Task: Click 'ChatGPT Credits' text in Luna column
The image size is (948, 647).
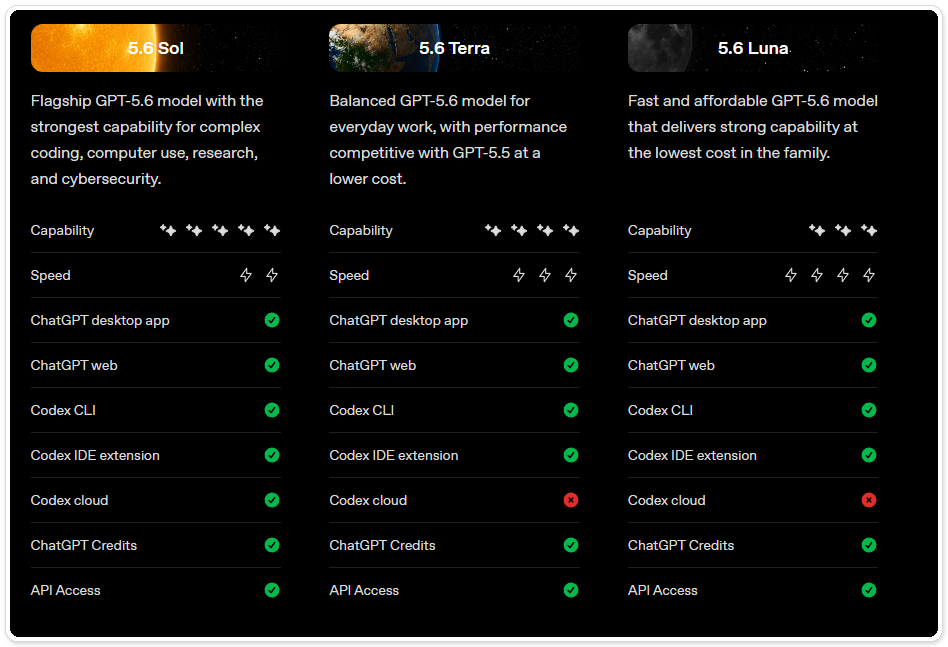Action: click(681, 545)
